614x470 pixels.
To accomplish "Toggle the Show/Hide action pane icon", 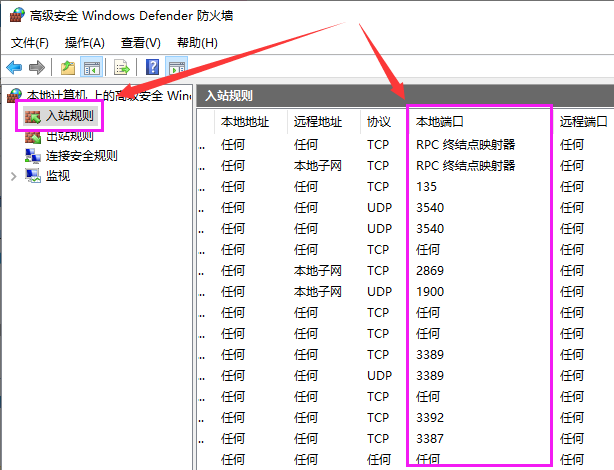I will [x=177, y=67].
